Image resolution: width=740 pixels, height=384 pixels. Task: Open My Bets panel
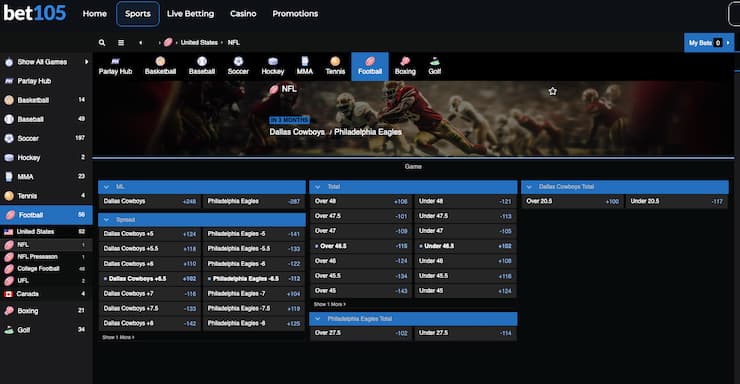point(709,43)
